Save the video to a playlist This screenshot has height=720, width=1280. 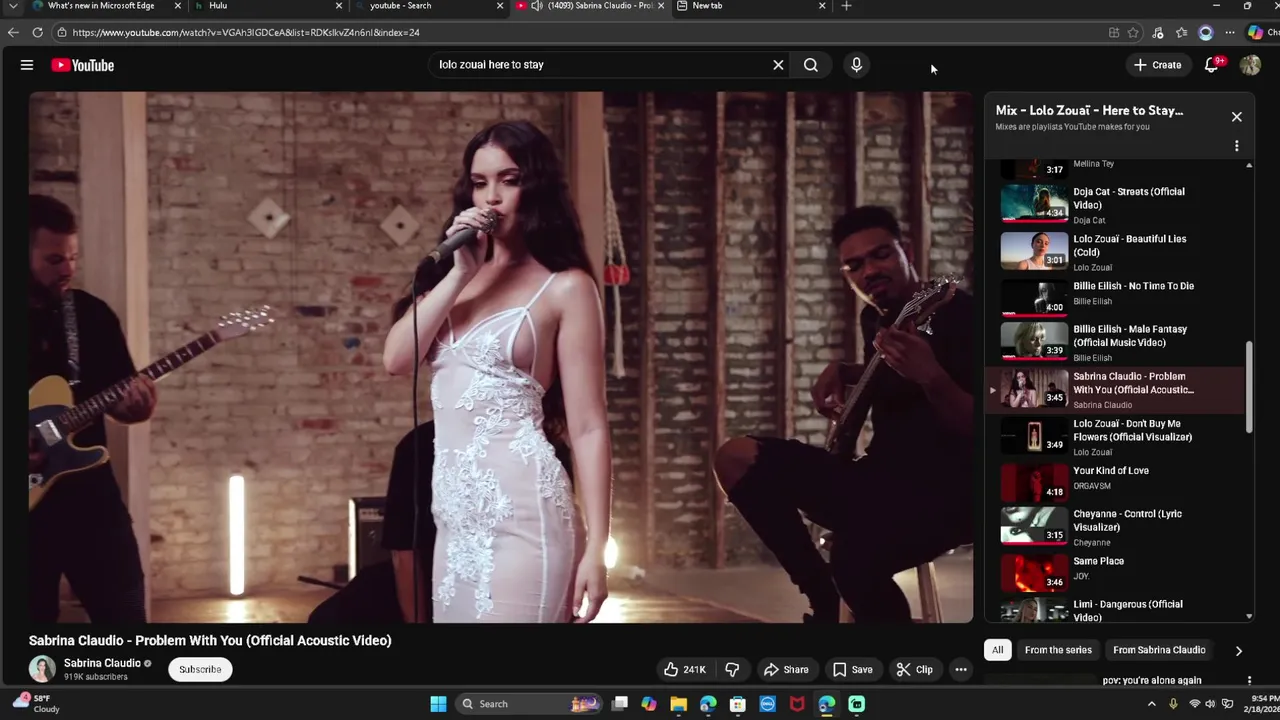point(853,670)
